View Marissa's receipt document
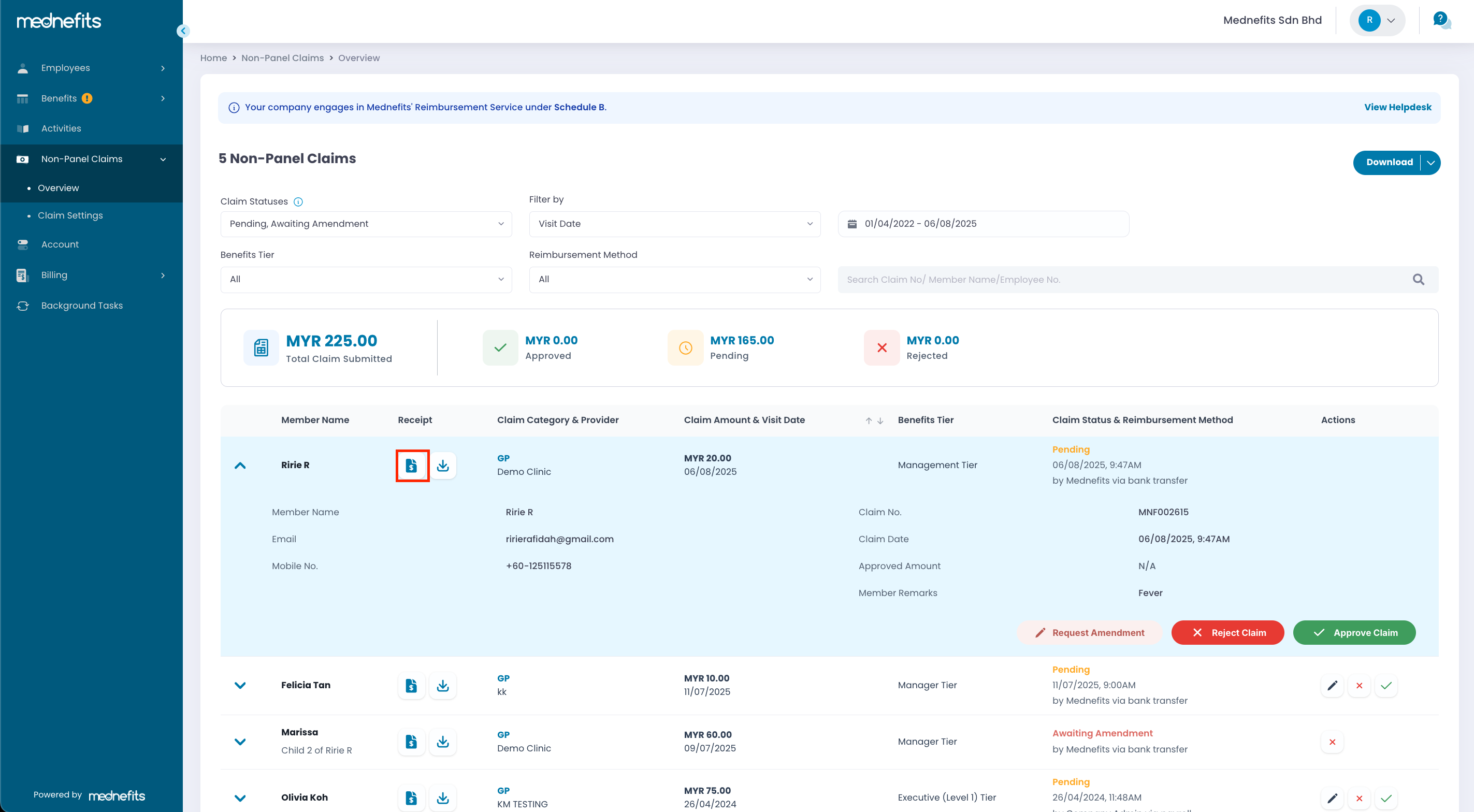The height and width of the screenshot is (812, 1474). [411, 742]
